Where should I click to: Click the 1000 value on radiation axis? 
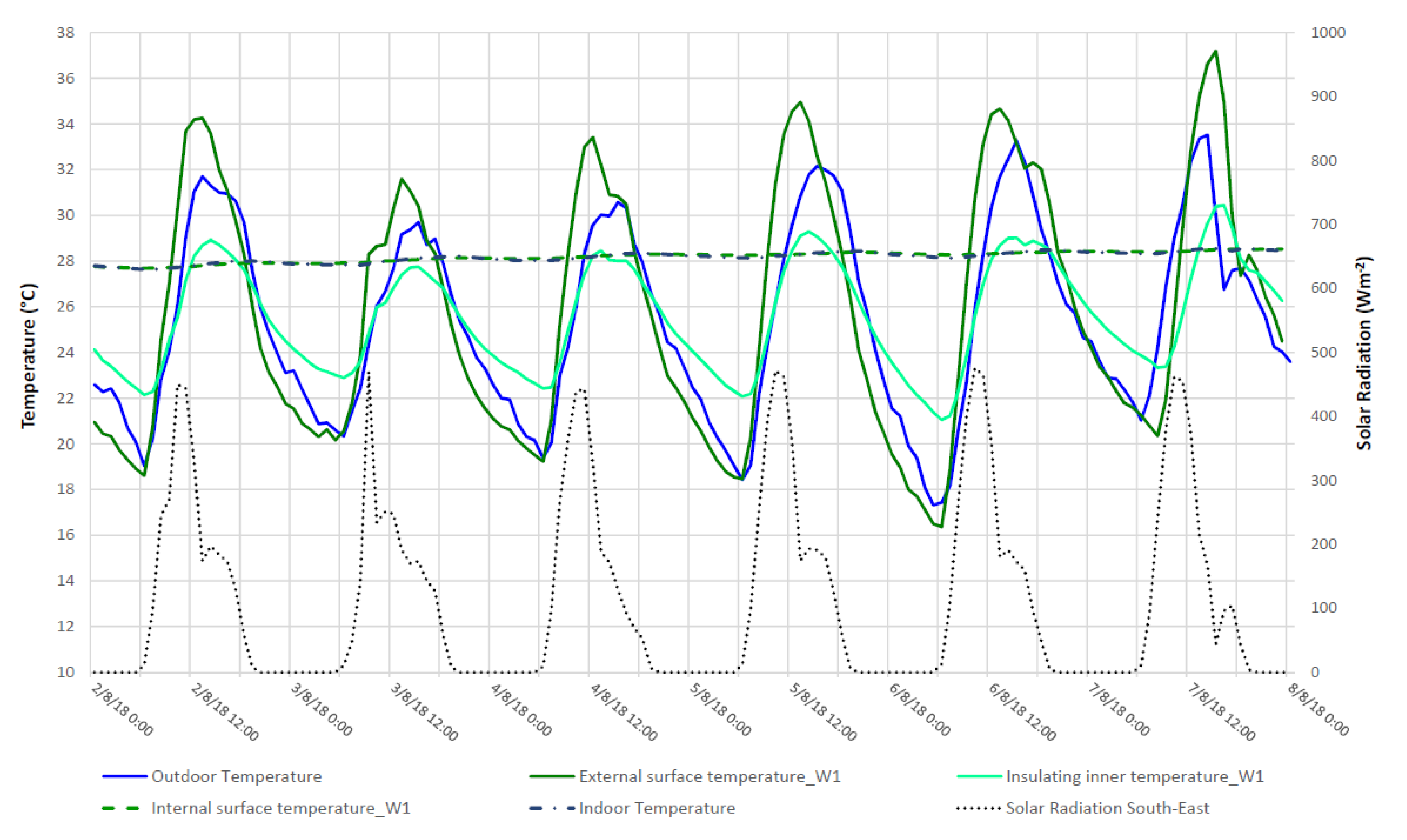click(1328, 33)
